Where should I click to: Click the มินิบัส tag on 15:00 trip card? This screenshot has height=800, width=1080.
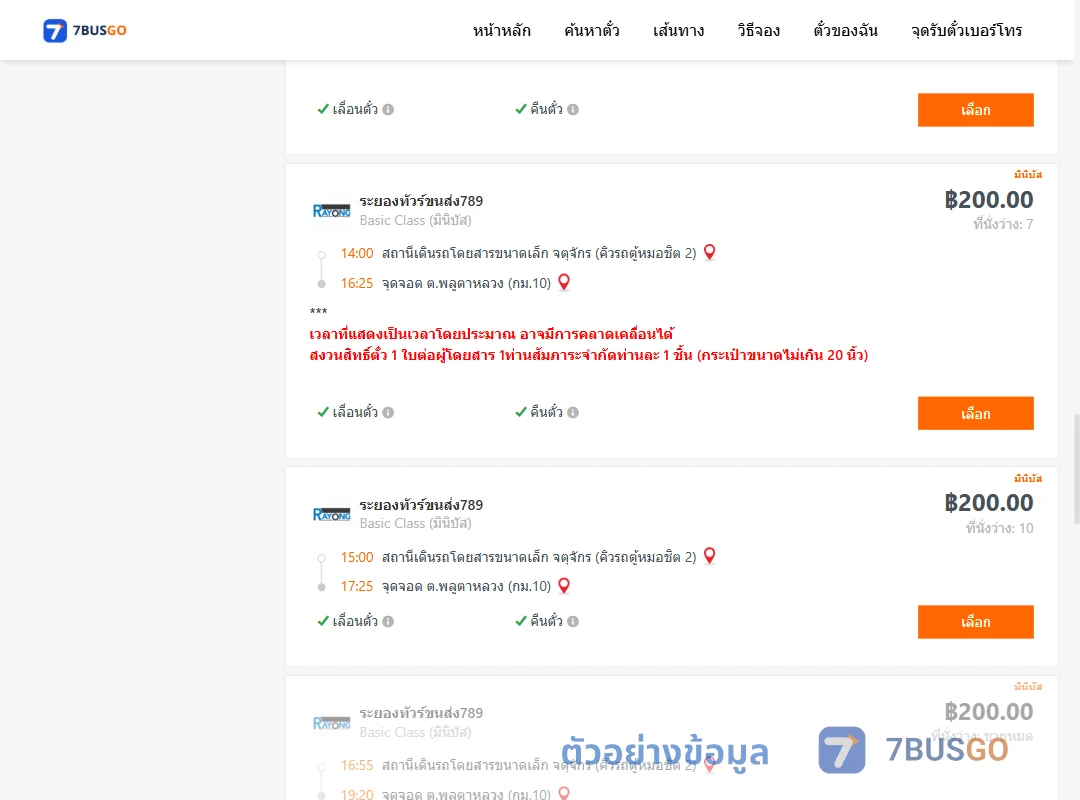point(1028,478)
